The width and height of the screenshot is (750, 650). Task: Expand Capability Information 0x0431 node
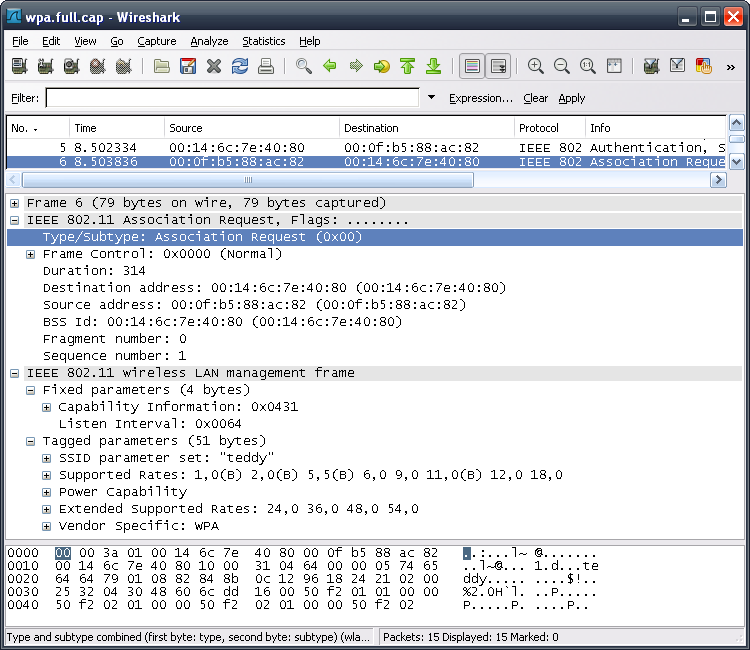46,408
